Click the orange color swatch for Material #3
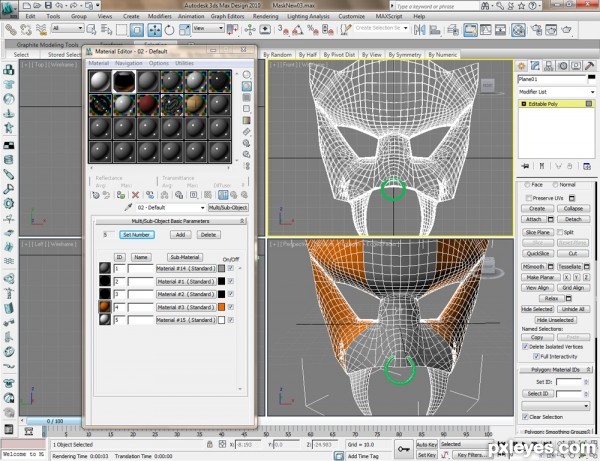This screenshot has width=600, height=461. click(222, 307)
